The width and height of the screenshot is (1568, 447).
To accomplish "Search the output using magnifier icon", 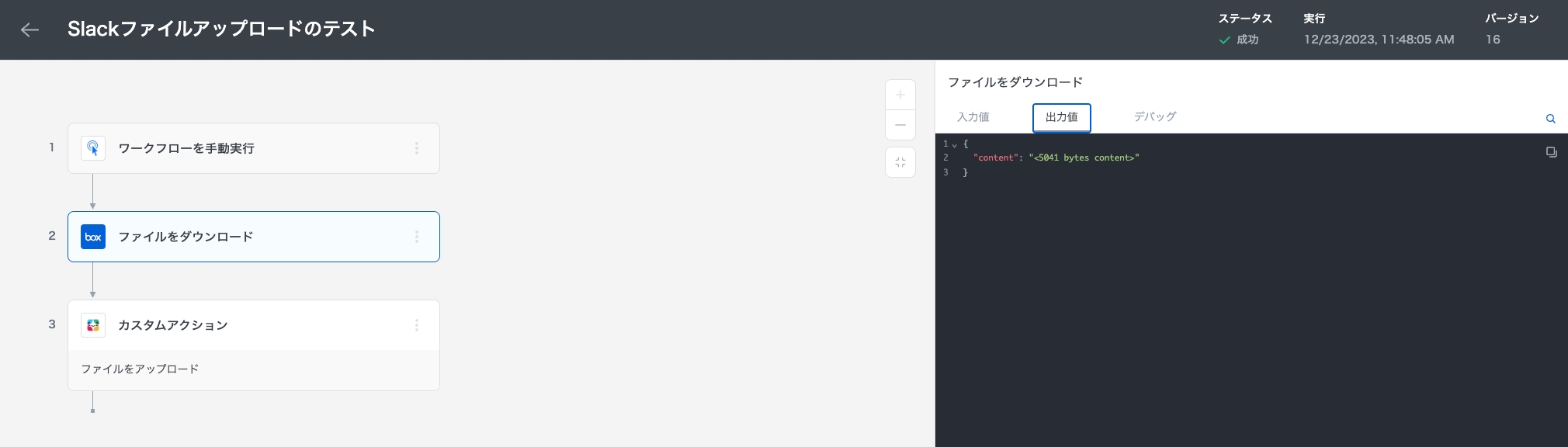I will (1550, 119).
